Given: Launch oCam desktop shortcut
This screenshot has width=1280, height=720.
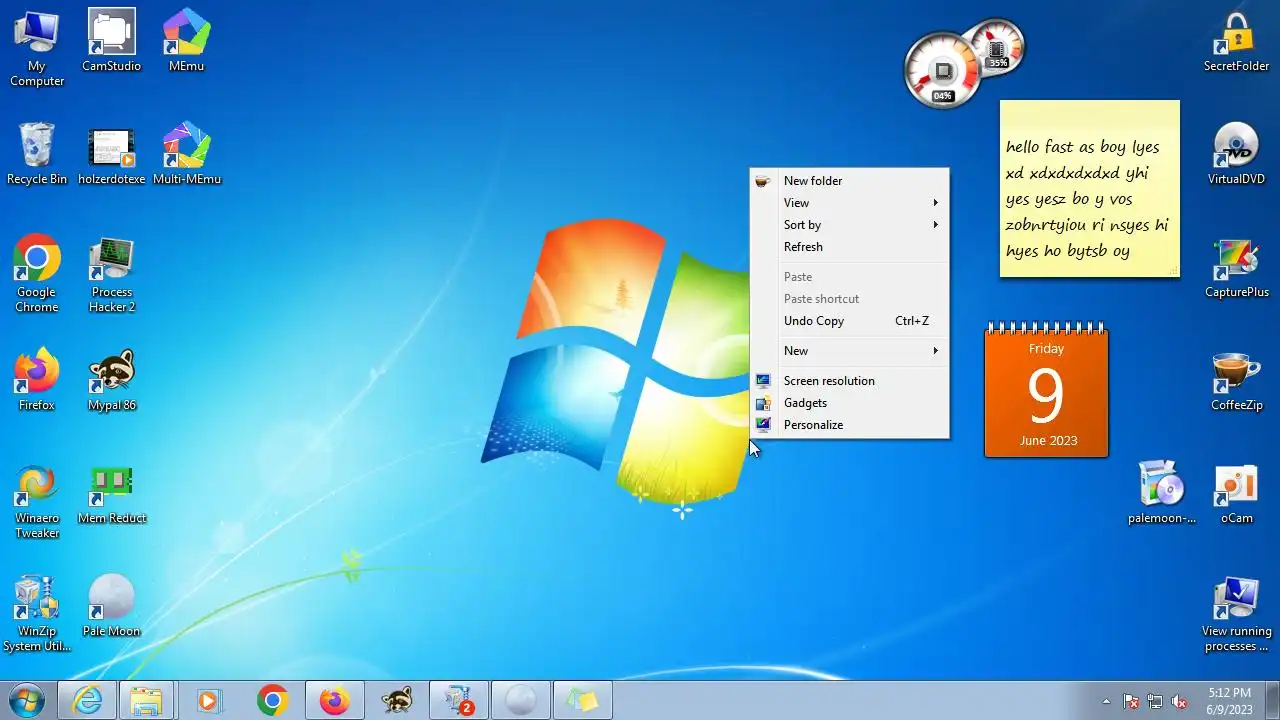Looking at the screenshot, I should (1236, 493).
